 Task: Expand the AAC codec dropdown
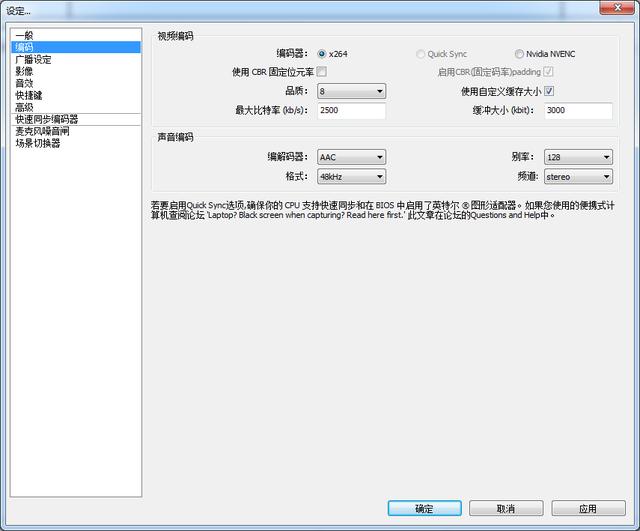351,157
